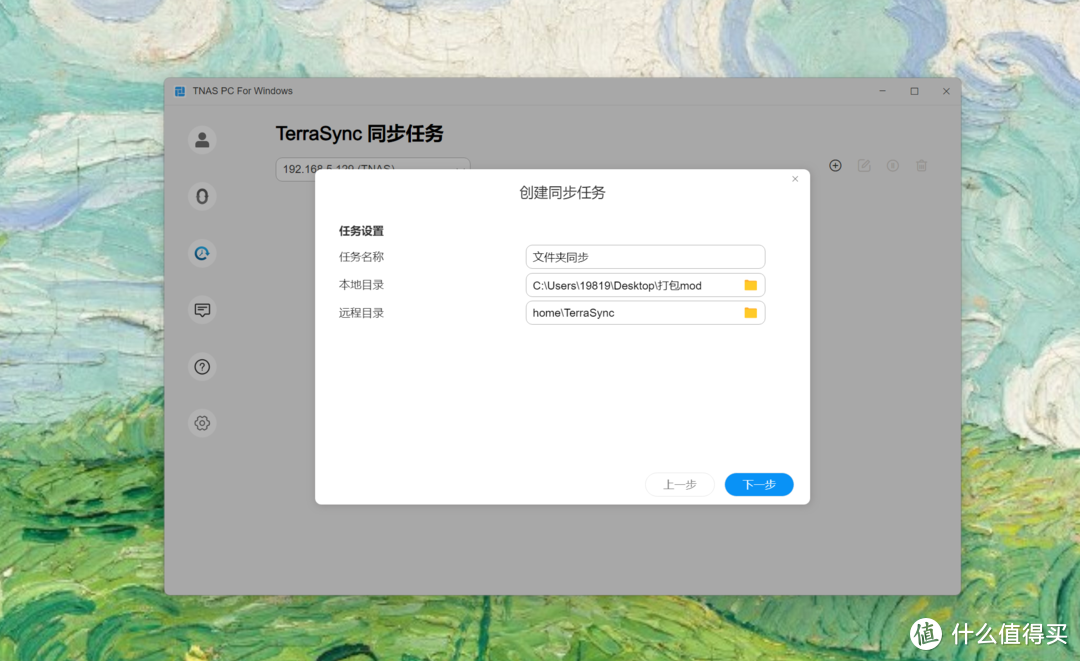Browse local directory via folder icon

[751, 284]
